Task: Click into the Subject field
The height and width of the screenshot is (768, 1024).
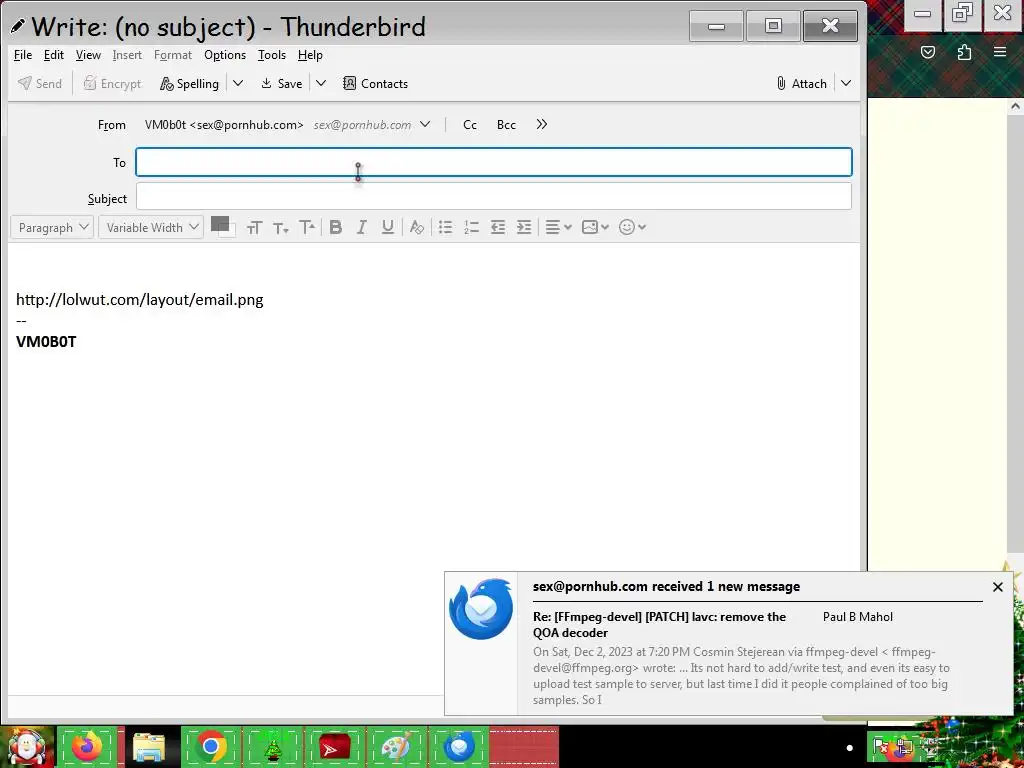Action: pos(494,197)
